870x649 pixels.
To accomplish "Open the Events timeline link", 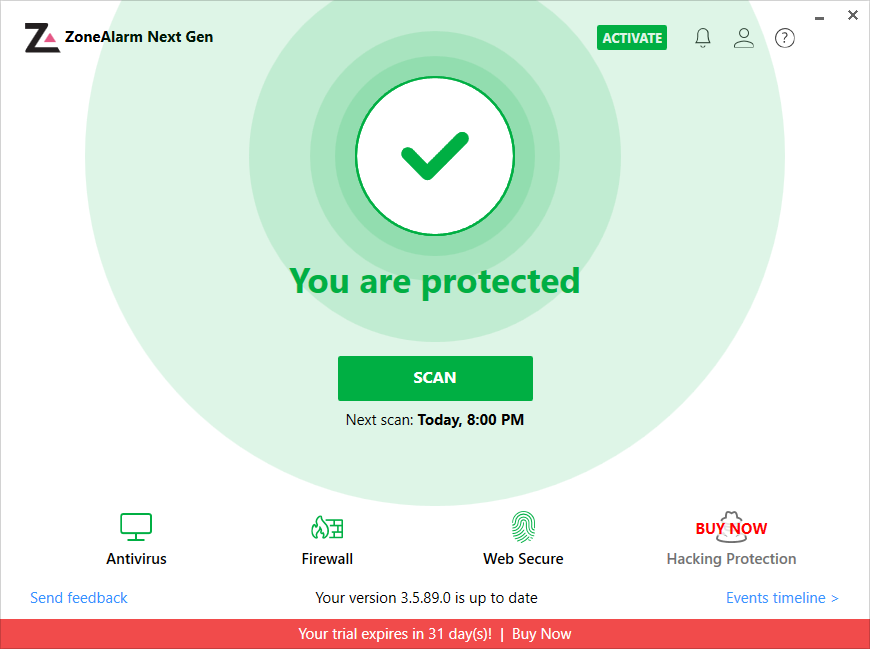I will [782, 598].
